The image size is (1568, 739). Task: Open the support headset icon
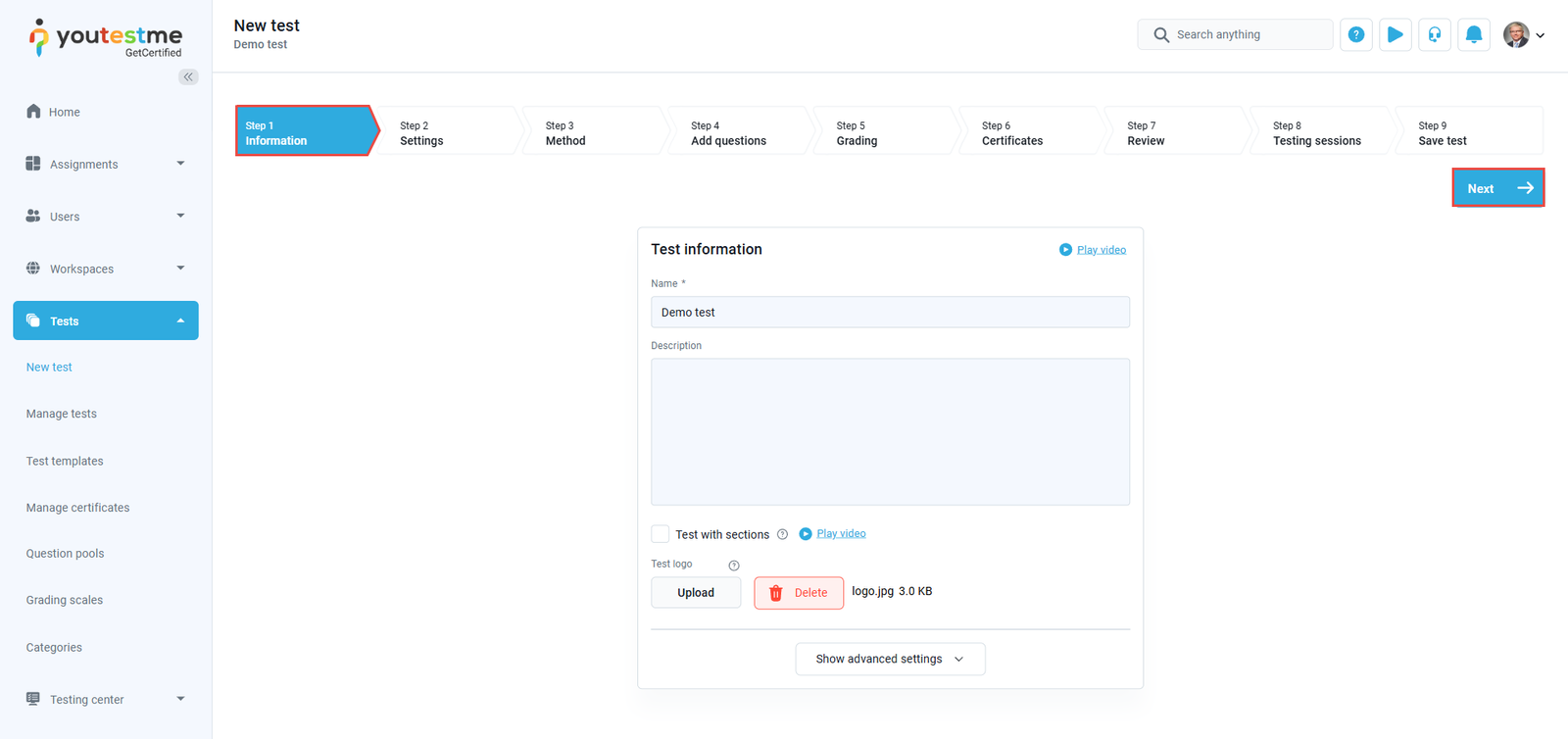(x=1434, y=34)
